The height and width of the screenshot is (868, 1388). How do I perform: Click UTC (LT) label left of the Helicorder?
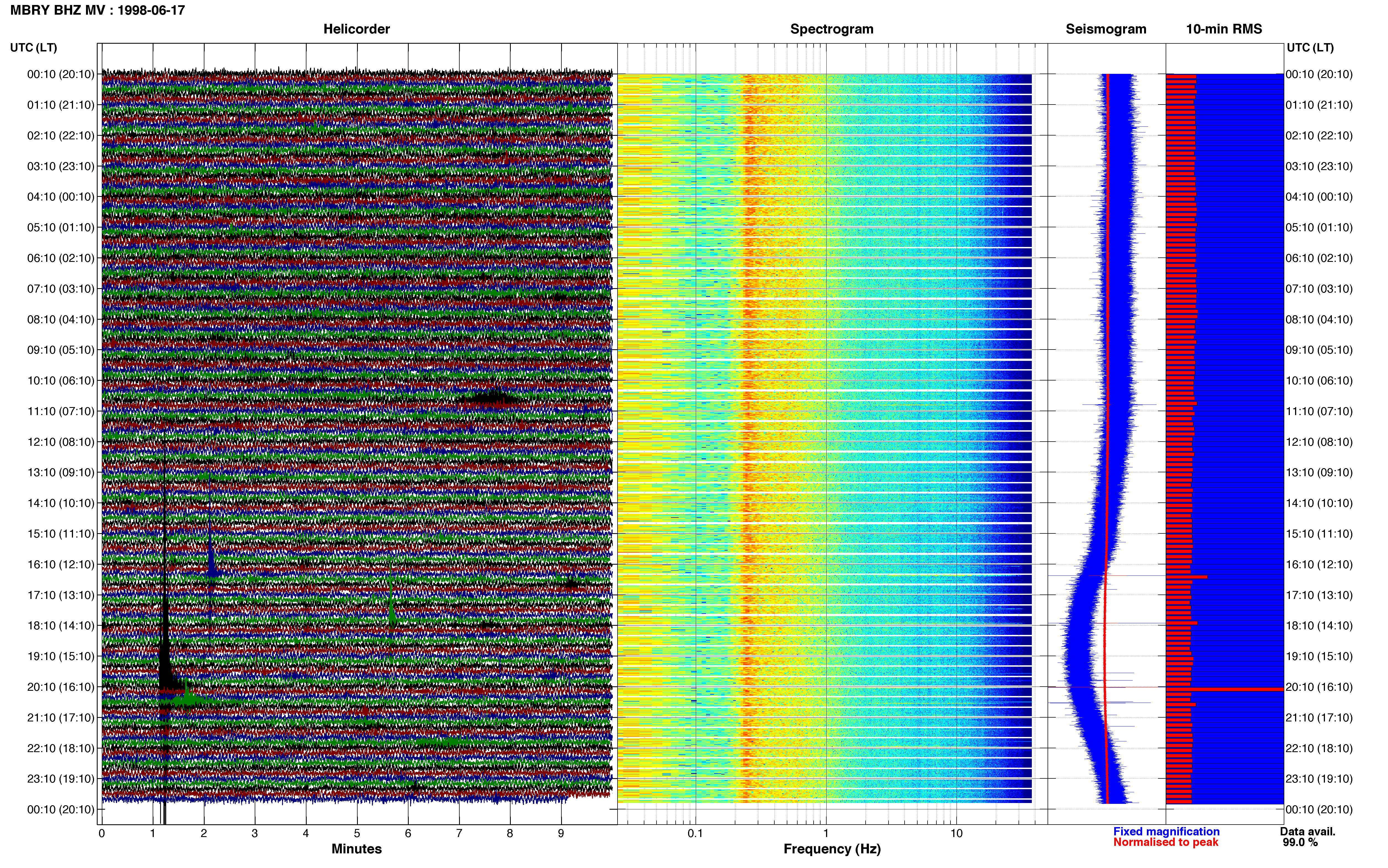[34, 48]
